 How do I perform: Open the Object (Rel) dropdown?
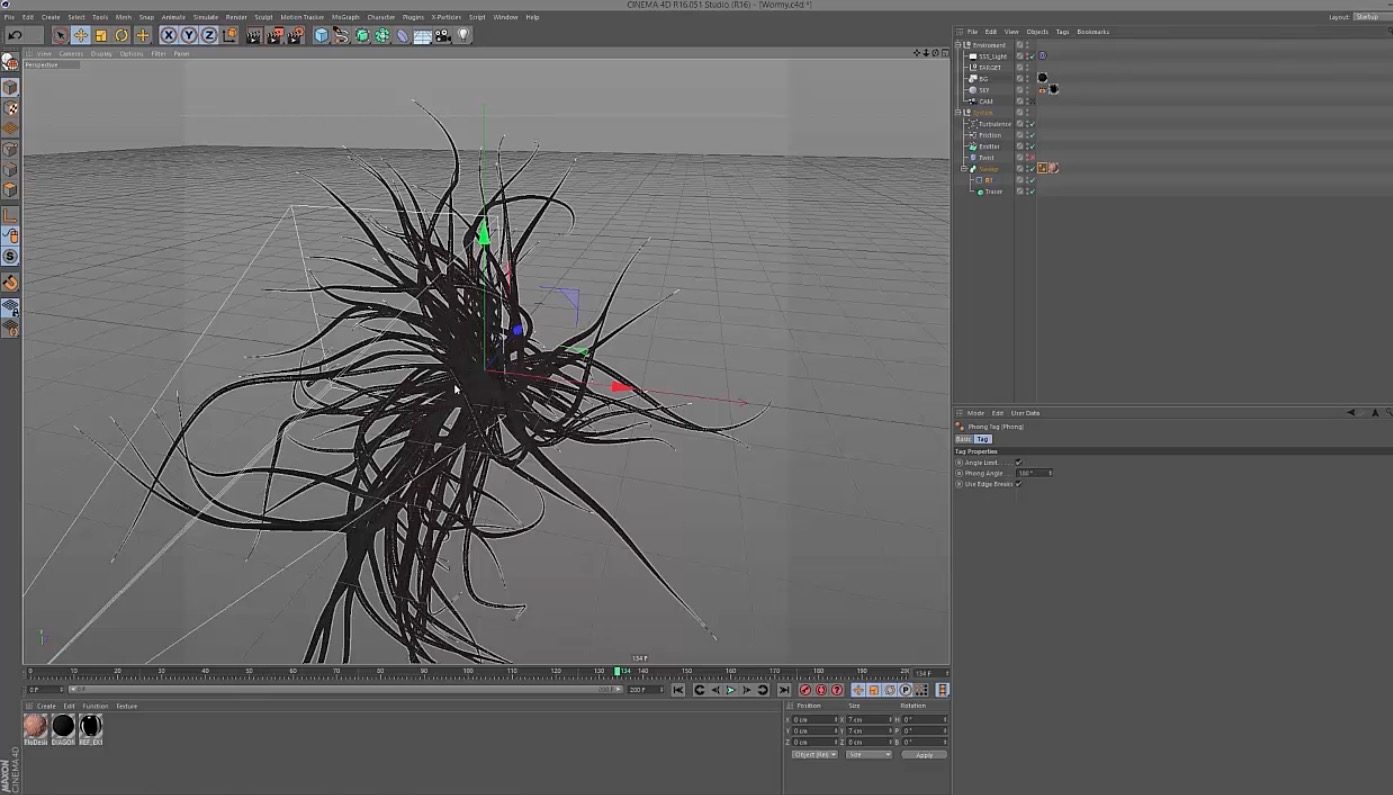(x=814, y=755)
